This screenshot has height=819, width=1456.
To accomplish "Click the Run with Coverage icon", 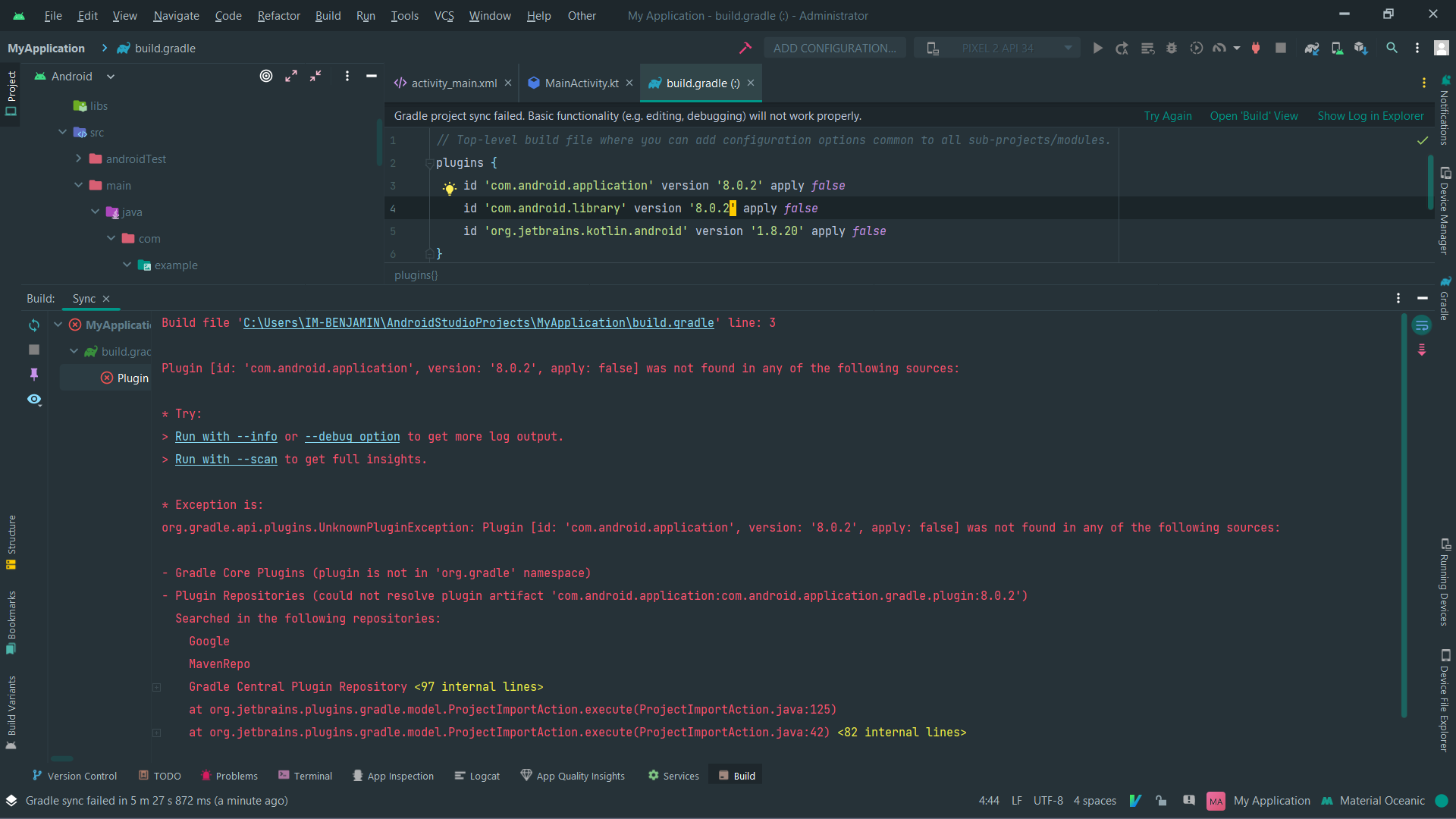I will coord(1197,48).
